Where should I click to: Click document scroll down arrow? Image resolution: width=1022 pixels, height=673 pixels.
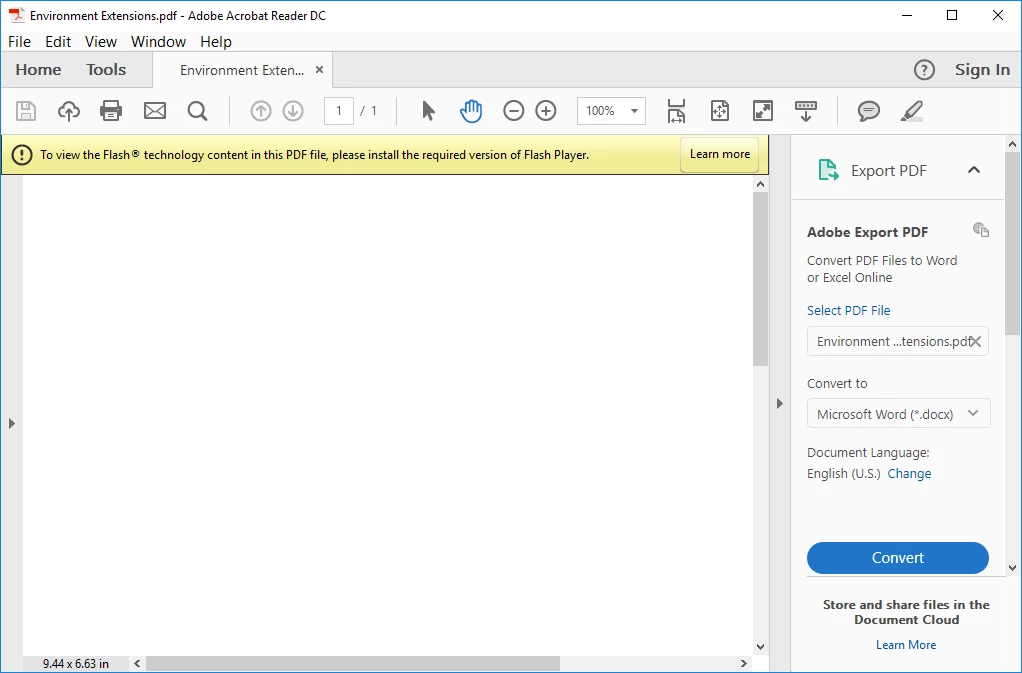pyautogui.click(x=760, y=647)
